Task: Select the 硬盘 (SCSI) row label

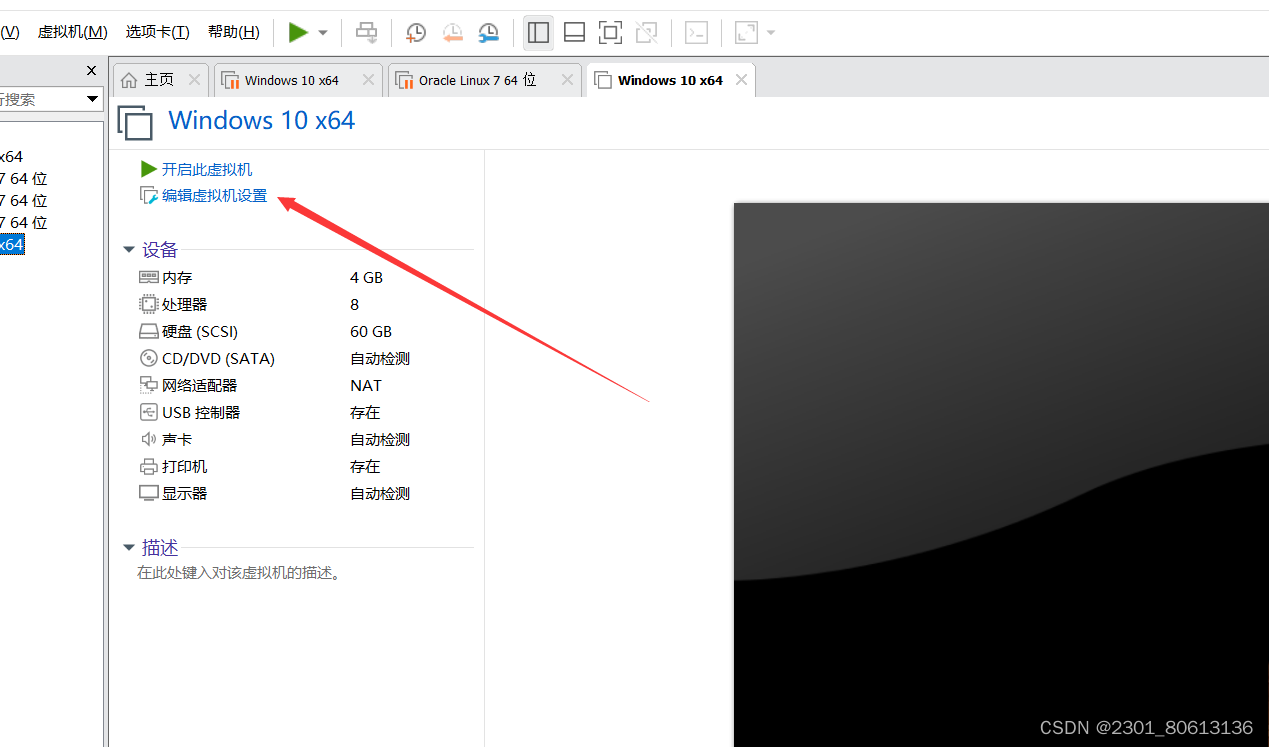Action: [x=200, y=331]
